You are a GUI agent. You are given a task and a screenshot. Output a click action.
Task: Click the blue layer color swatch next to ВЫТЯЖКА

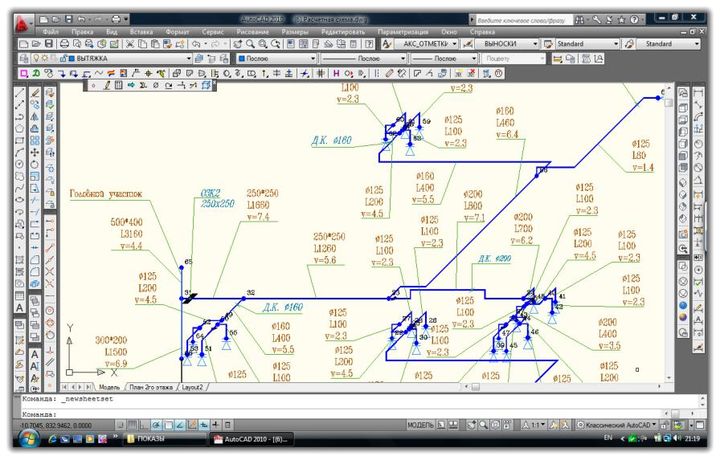(x=71, y=58)
